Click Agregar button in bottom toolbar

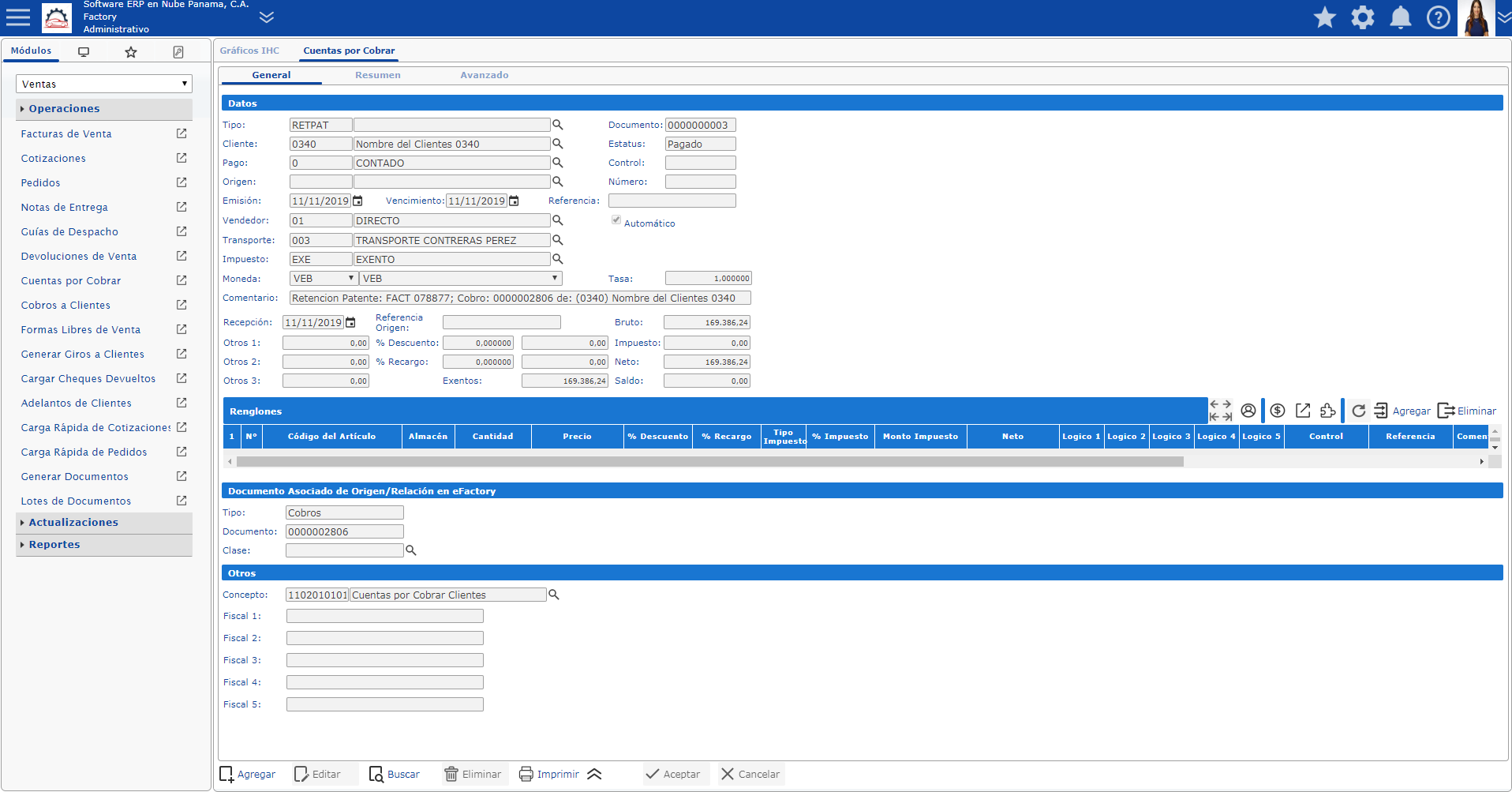pos(248,775)
